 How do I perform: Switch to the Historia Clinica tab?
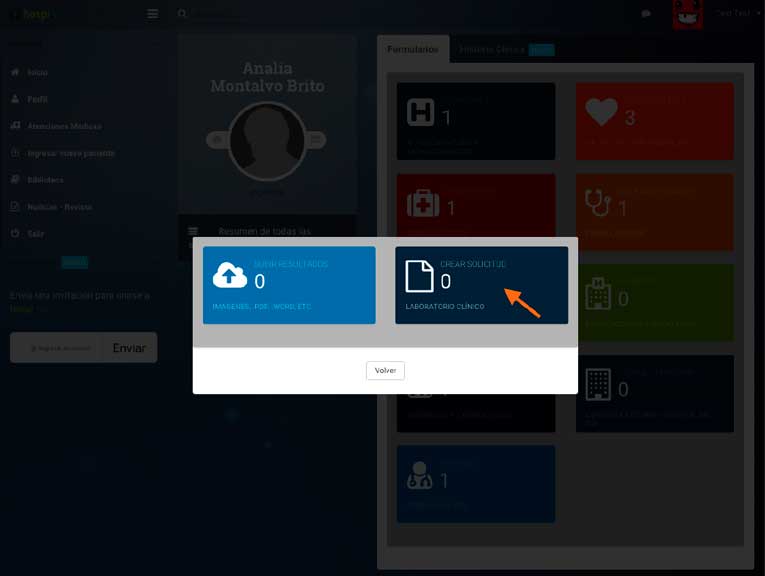492,49
